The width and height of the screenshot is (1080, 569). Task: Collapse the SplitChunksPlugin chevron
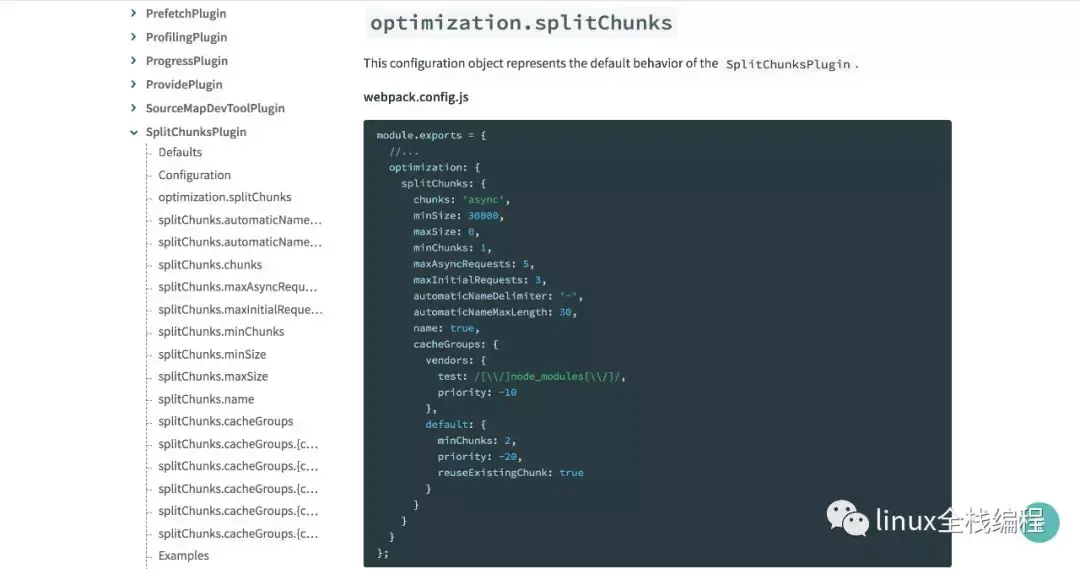tap(133, 132)
